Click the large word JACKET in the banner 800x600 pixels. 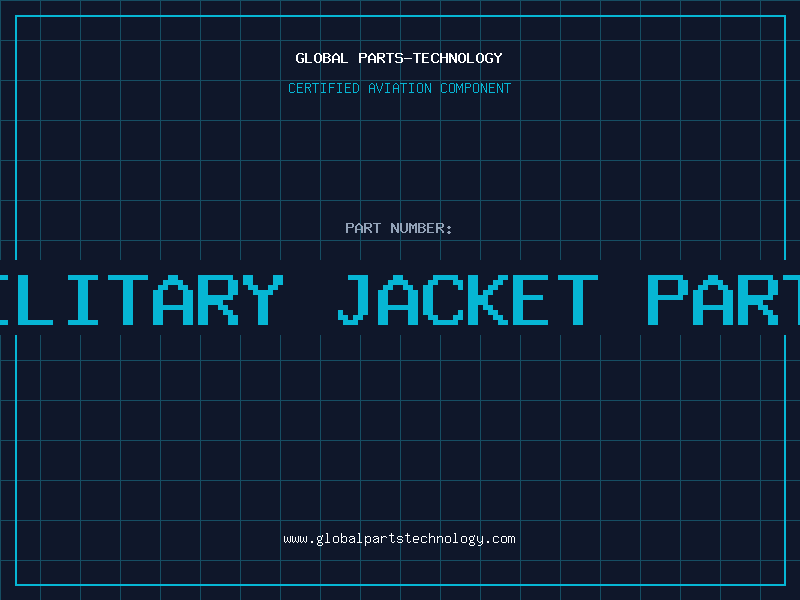coord(468,299)
